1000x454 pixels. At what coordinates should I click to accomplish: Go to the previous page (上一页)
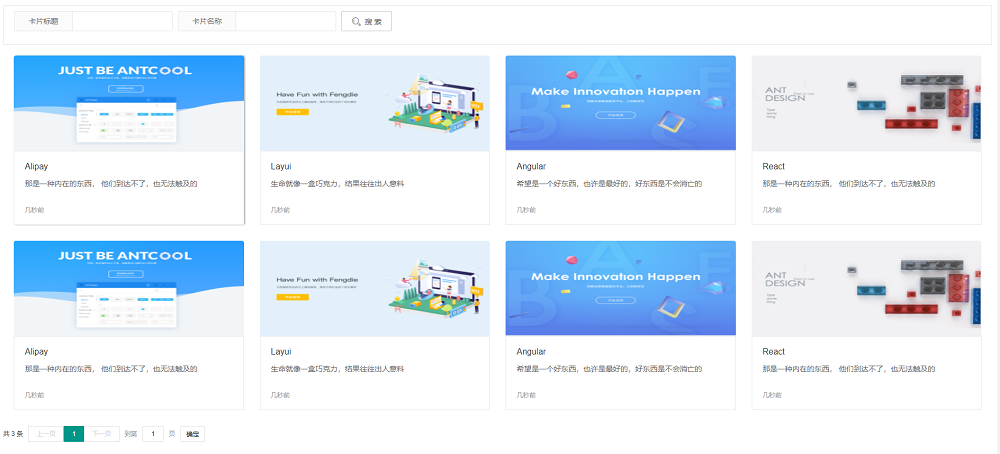(46, 434)
